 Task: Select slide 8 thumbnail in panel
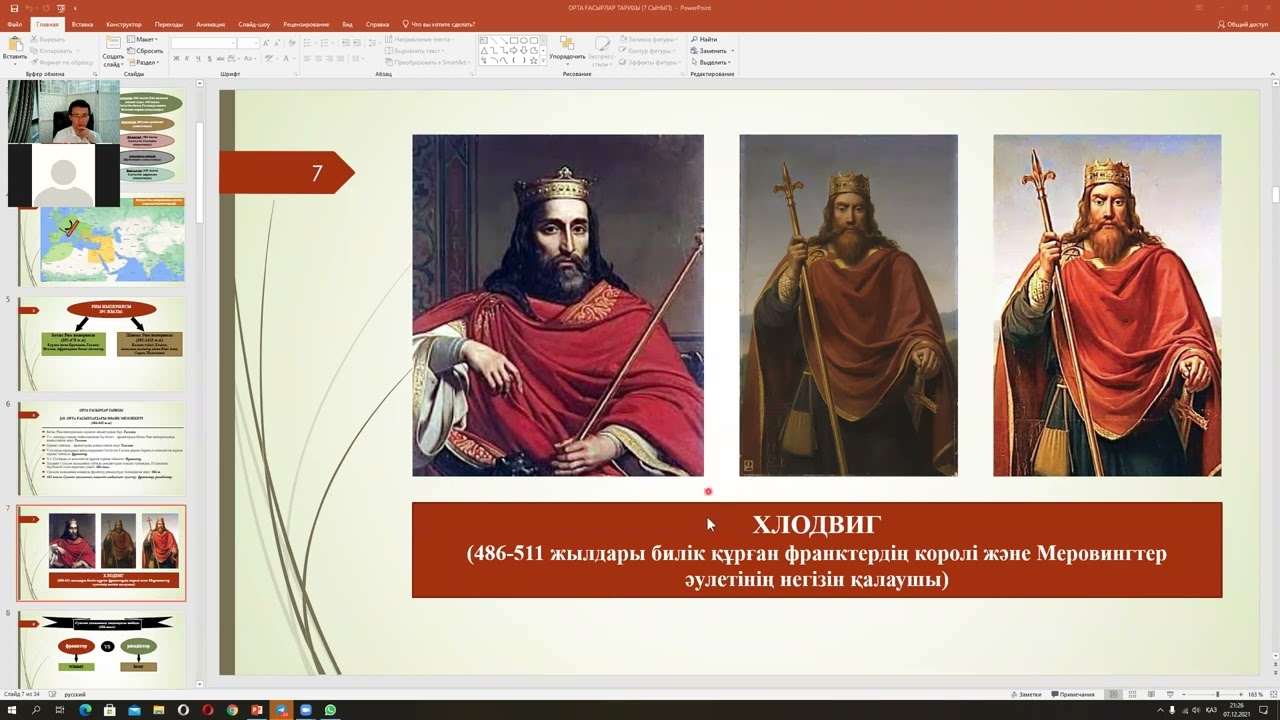(102, 649)
